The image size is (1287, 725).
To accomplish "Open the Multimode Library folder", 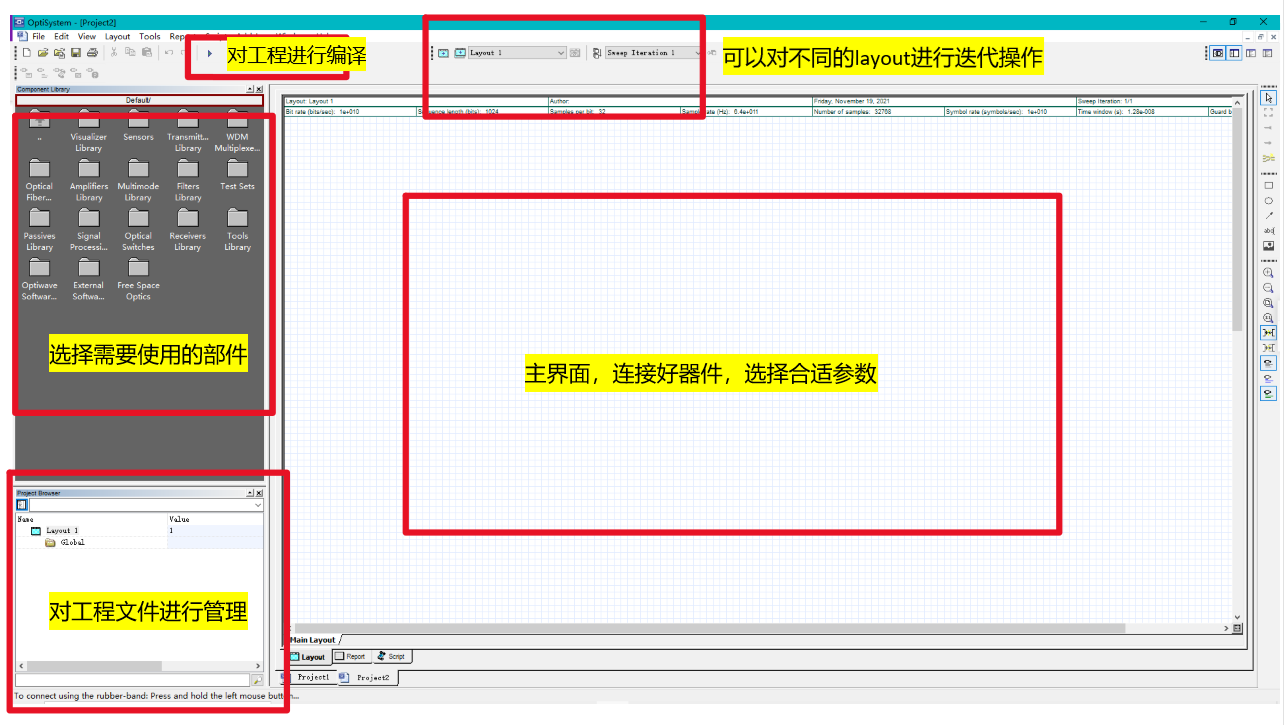I will 138,180.
